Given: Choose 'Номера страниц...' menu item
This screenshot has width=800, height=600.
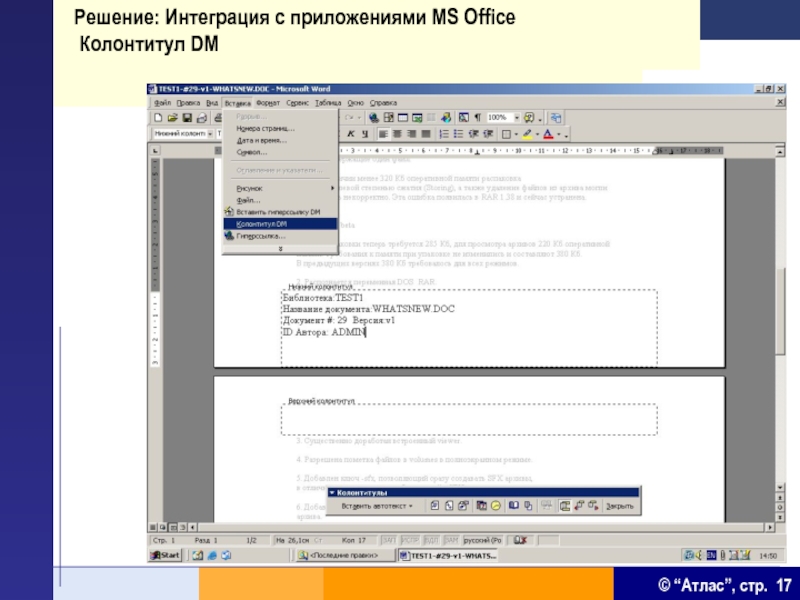Looking at the screenshot, I should point(280,129).
